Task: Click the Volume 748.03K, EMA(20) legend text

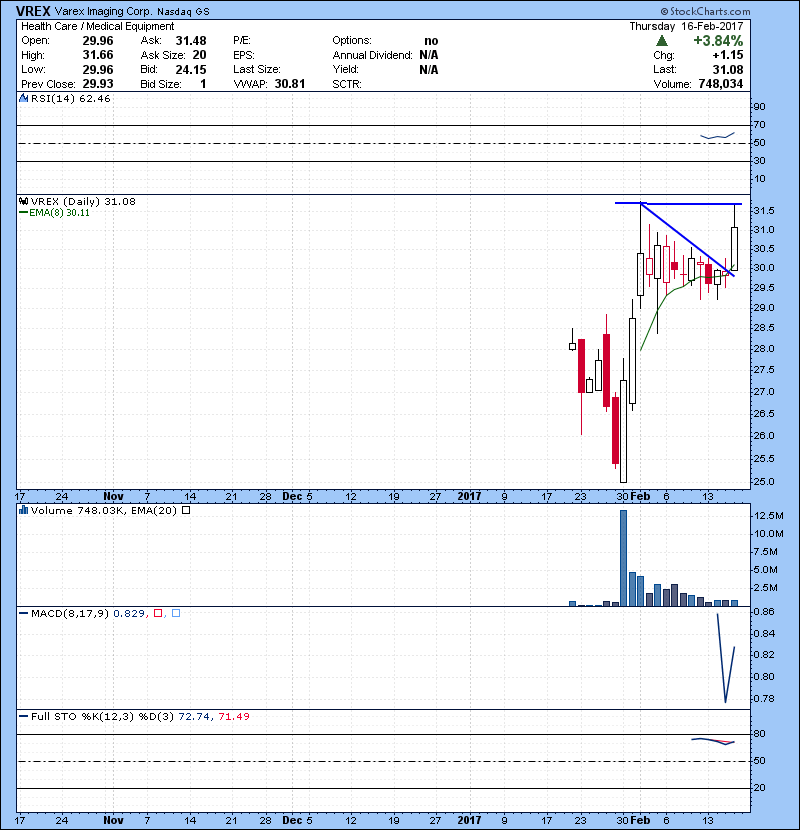Action: [104, 510]
